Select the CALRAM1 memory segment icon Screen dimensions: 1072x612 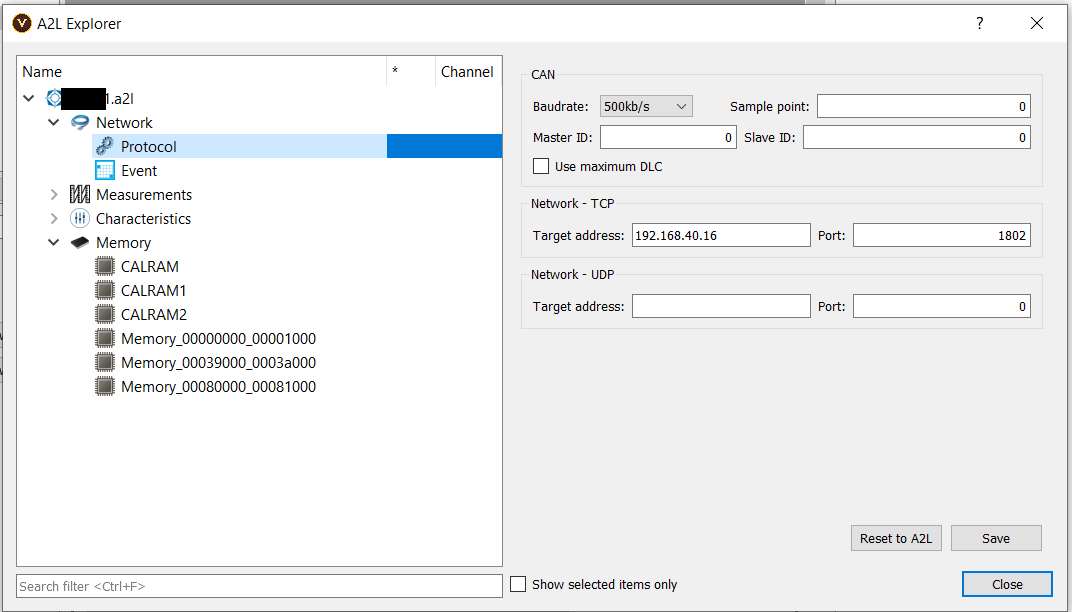tap(105, 291)
